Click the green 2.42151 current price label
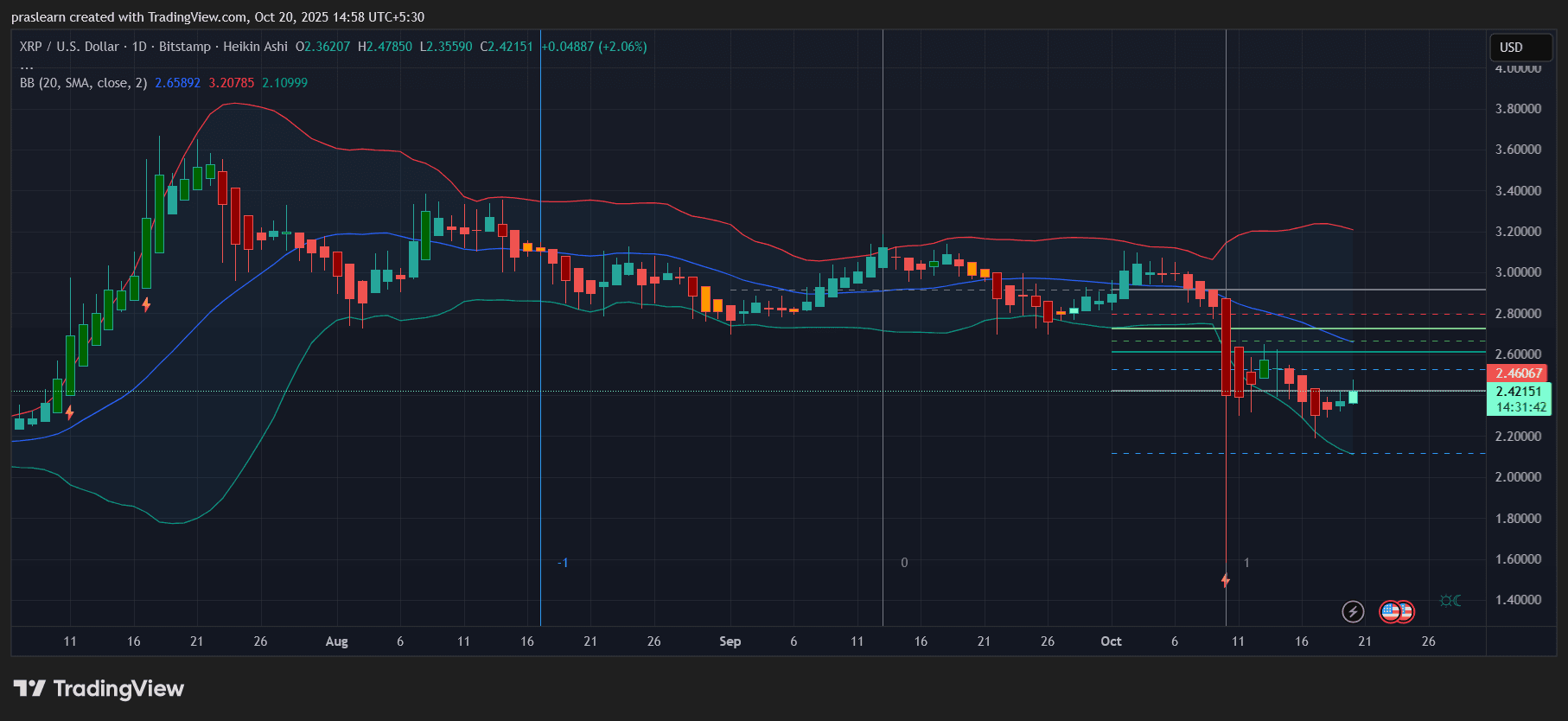This screenshot has width=1568, height=721. (x=1519, y=392)
